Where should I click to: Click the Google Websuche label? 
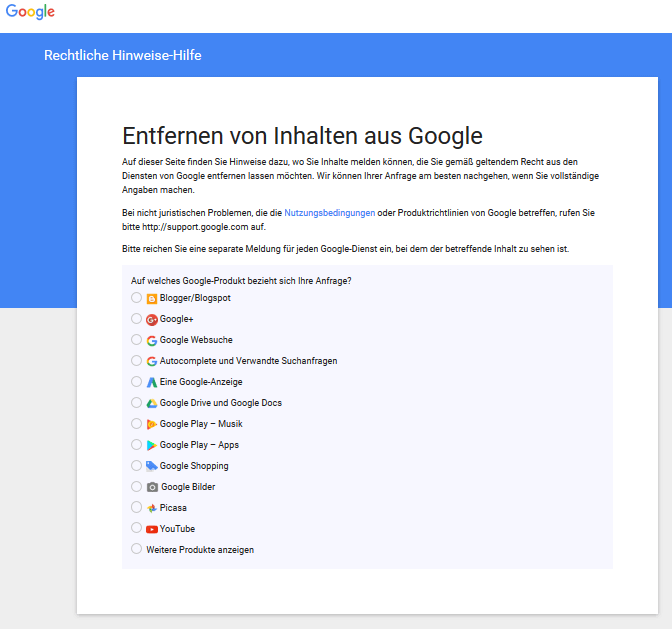coord(196,340)
